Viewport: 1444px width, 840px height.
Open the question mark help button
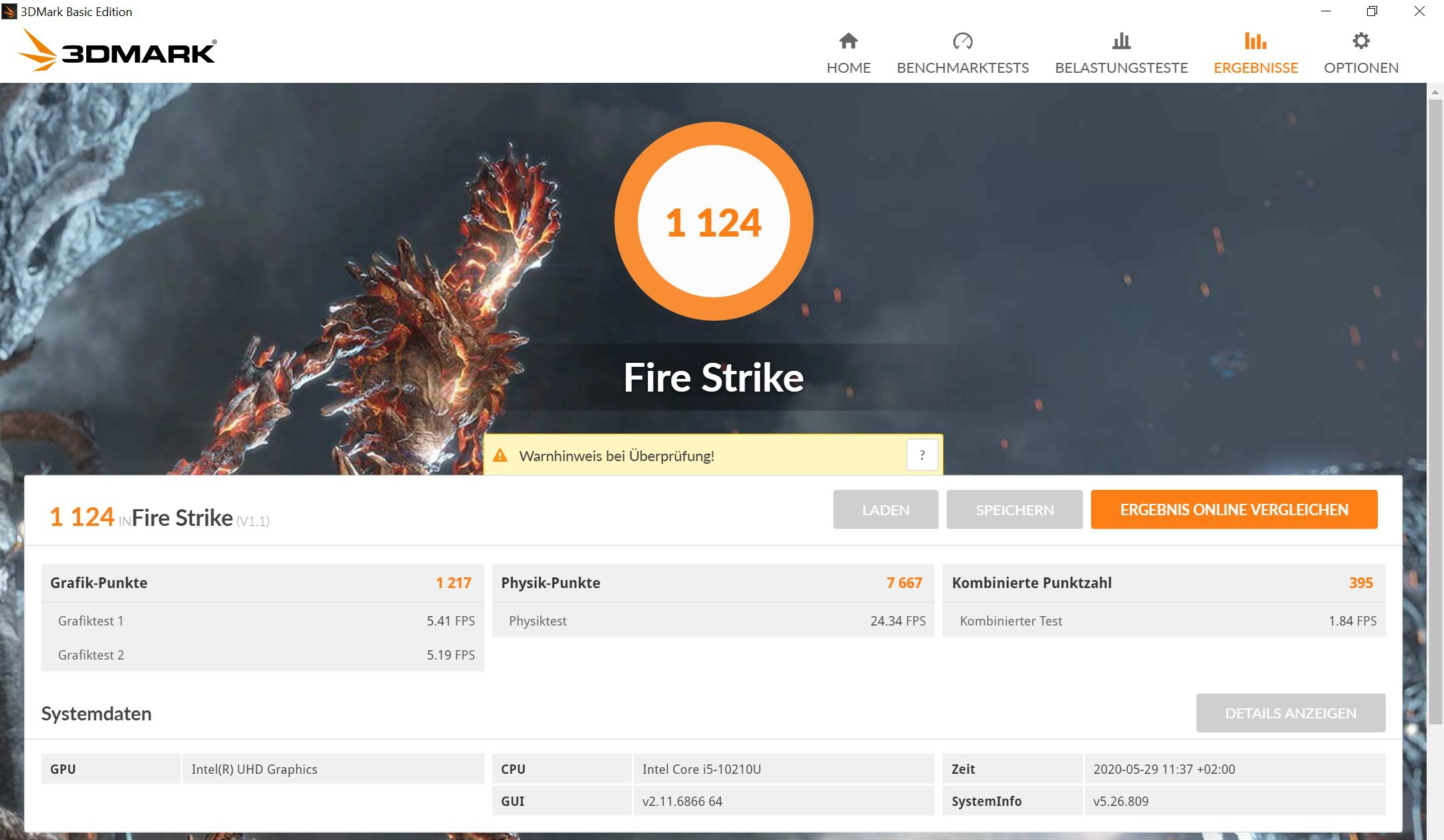[923, 455]
